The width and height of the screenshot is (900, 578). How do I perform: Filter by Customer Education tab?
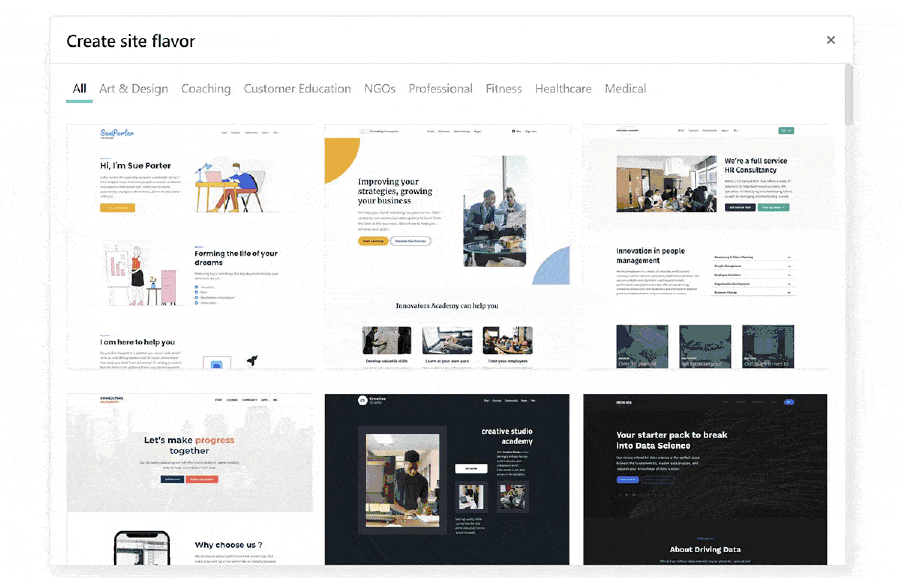(x=297, y=89)
